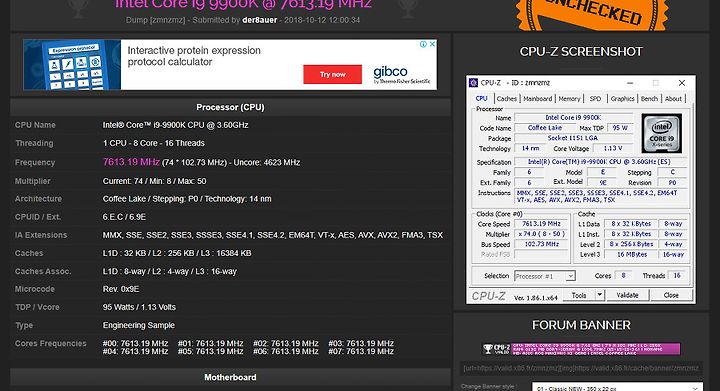Click the Code Name field Coffee Lake in CPU-Z

(x=545, y=128)
